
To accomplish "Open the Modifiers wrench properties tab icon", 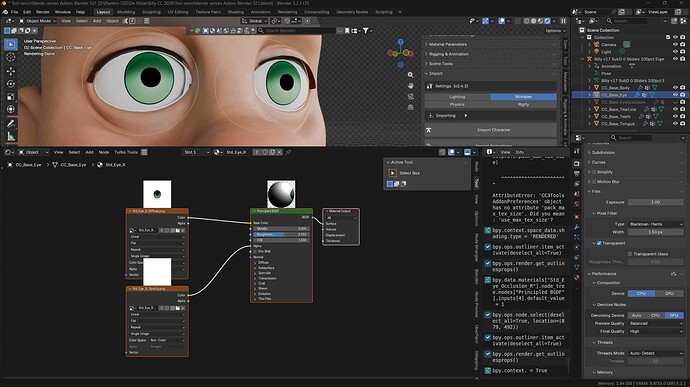I will 577,227.
